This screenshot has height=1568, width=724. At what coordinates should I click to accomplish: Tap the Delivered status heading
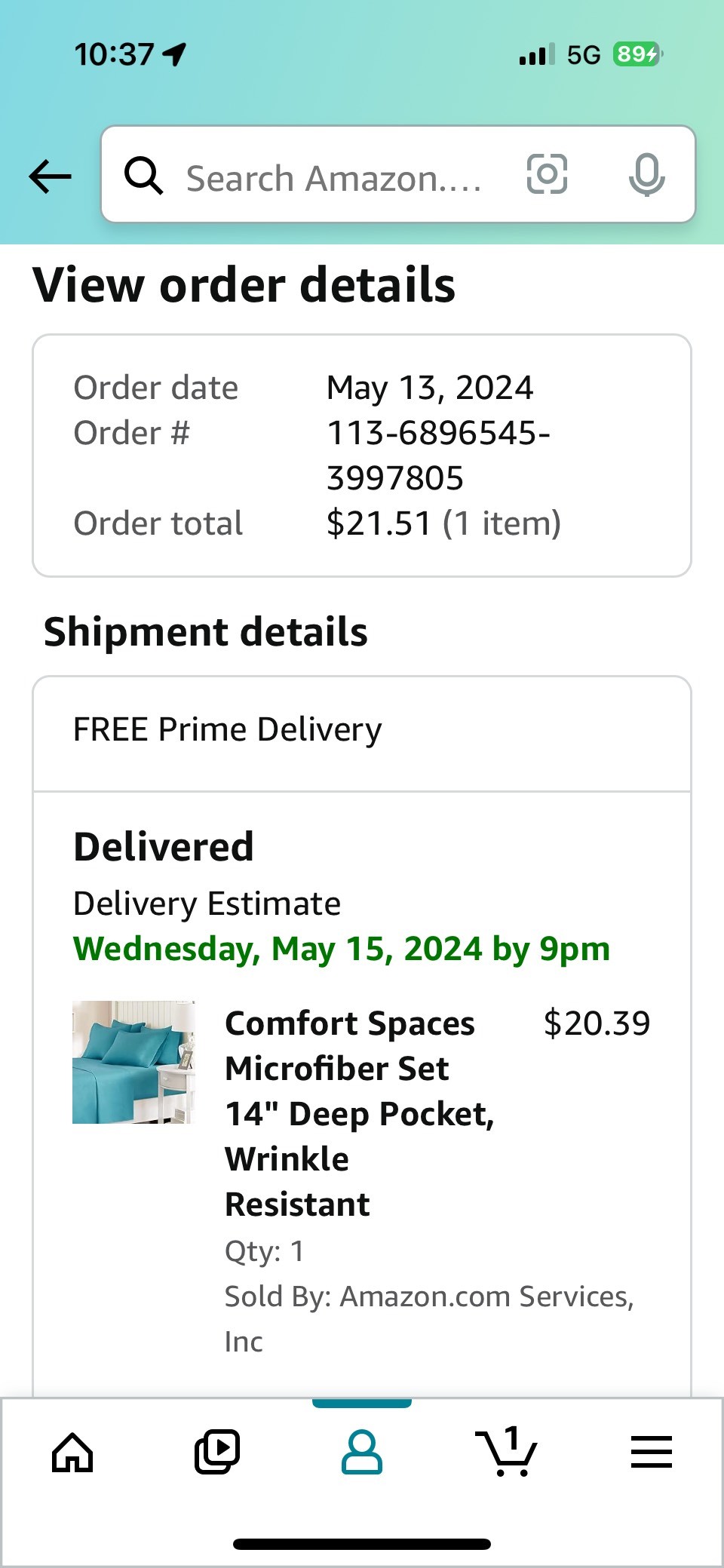tap(164, 846)
